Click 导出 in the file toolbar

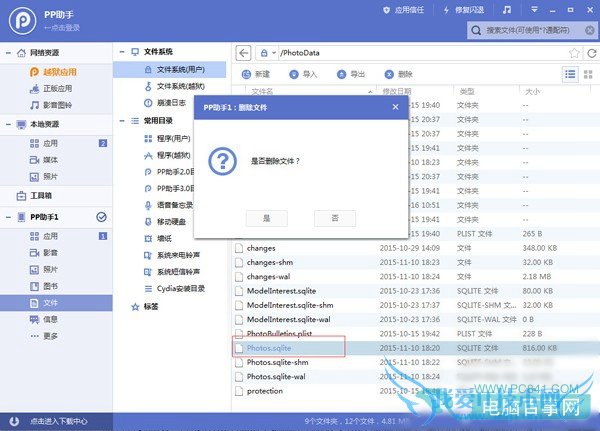(351, 74)
